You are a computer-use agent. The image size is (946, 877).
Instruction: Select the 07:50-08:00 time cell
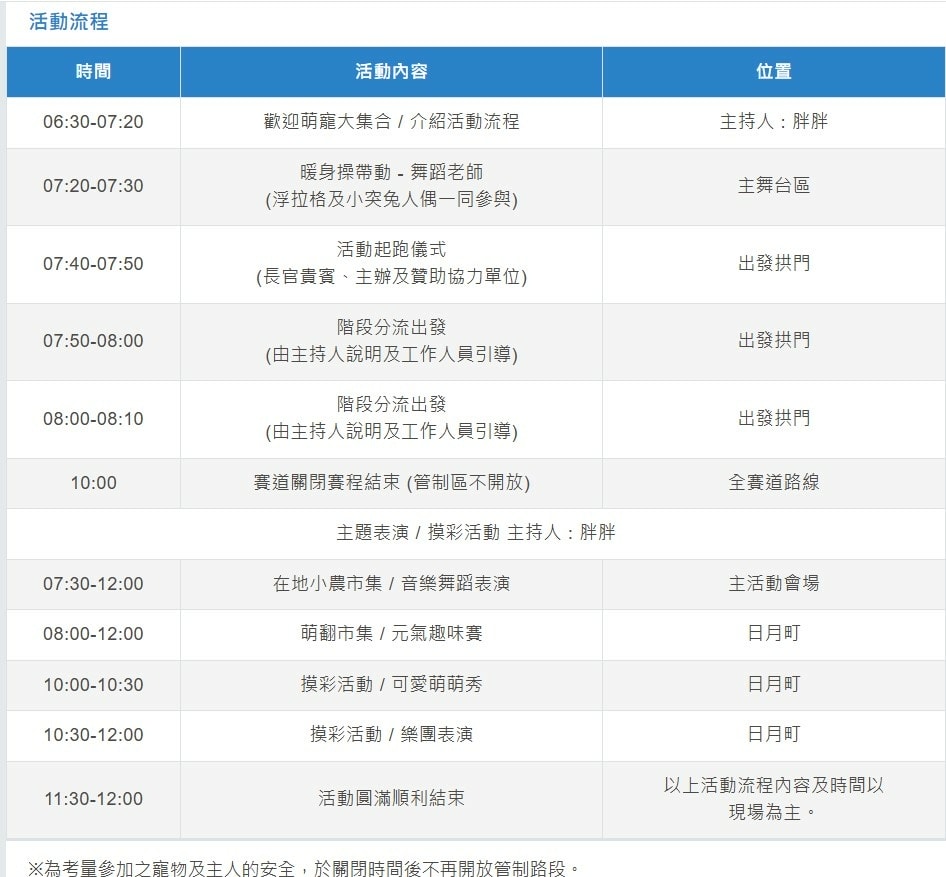[93, 341]
